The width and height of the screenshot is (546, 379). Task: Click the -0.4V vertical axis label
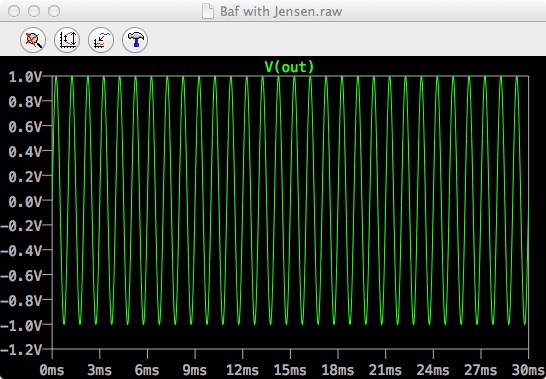[x=21, y=251]
